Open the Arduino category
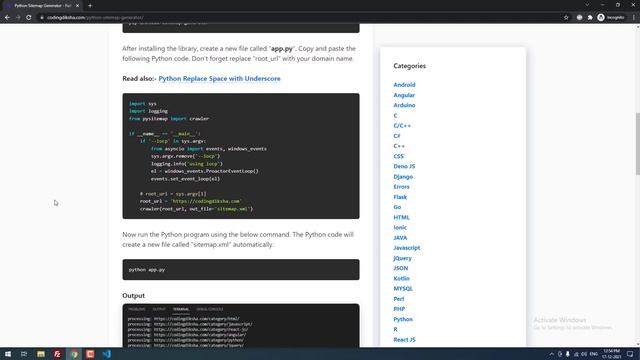This screenshot has width=640, height=360. click(404, 105)
